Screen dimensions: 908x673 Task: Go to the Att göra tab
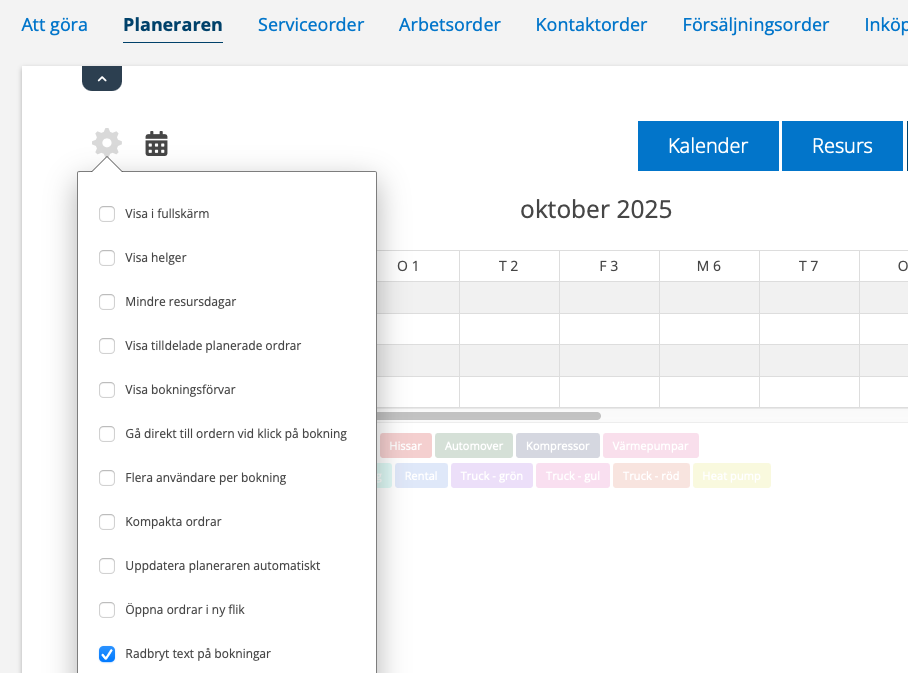[x=54, y=25]
